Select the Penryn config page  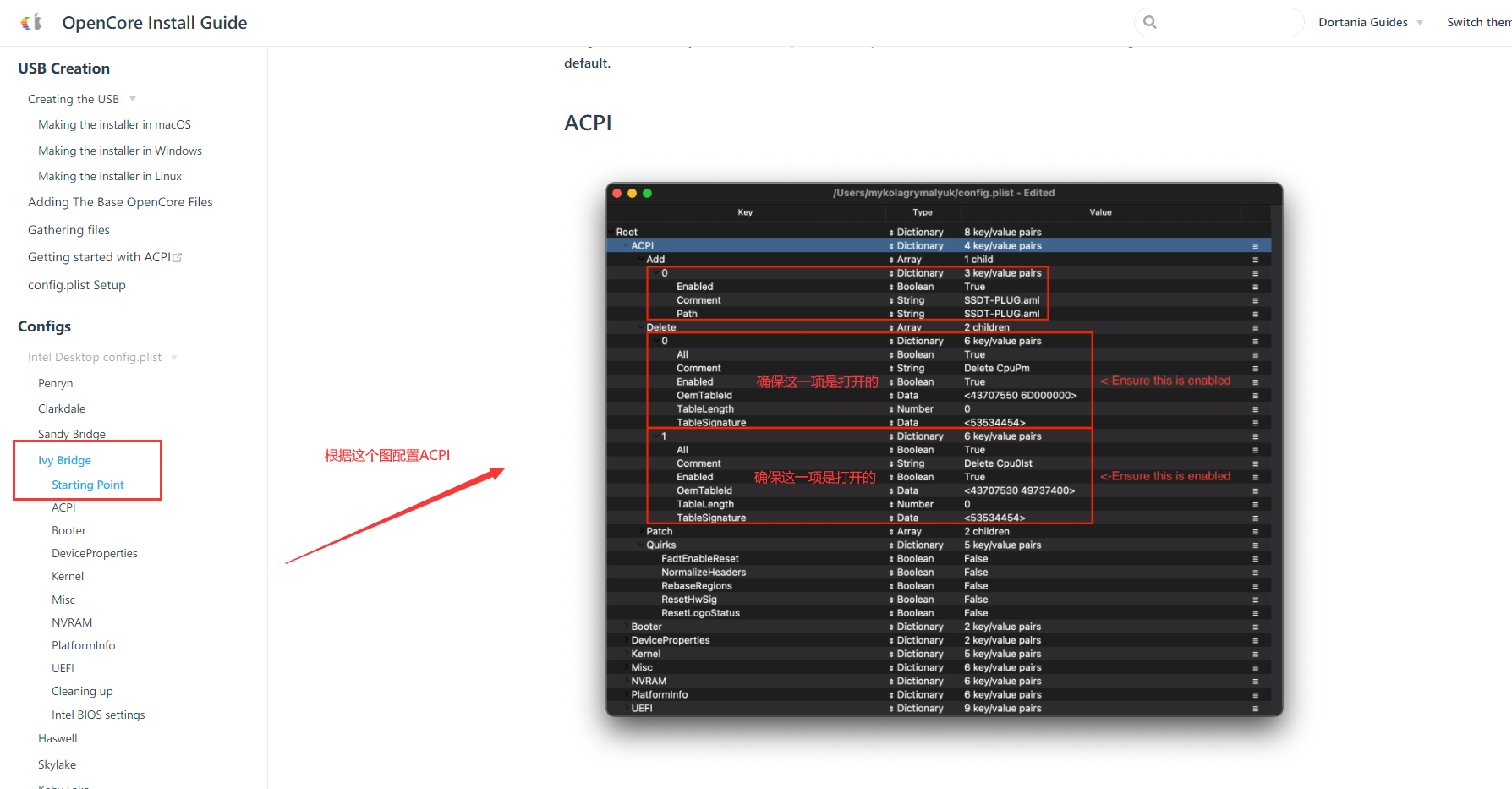tap(55, 383)
